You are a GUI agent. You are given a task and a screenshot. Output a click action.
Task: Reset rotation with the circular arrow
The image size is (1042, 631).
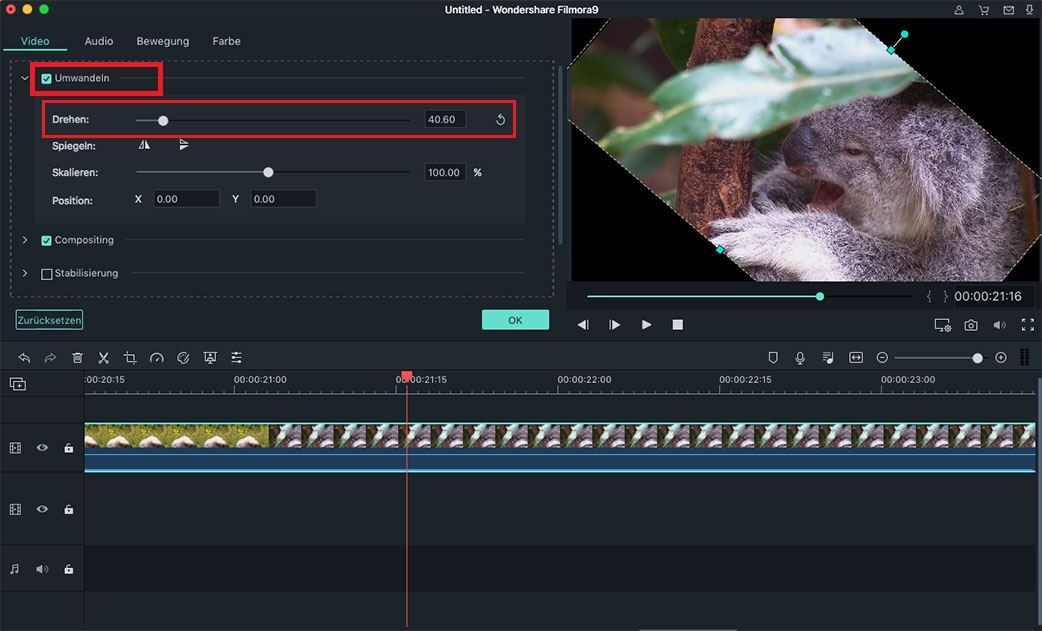[x=500, y=120]
